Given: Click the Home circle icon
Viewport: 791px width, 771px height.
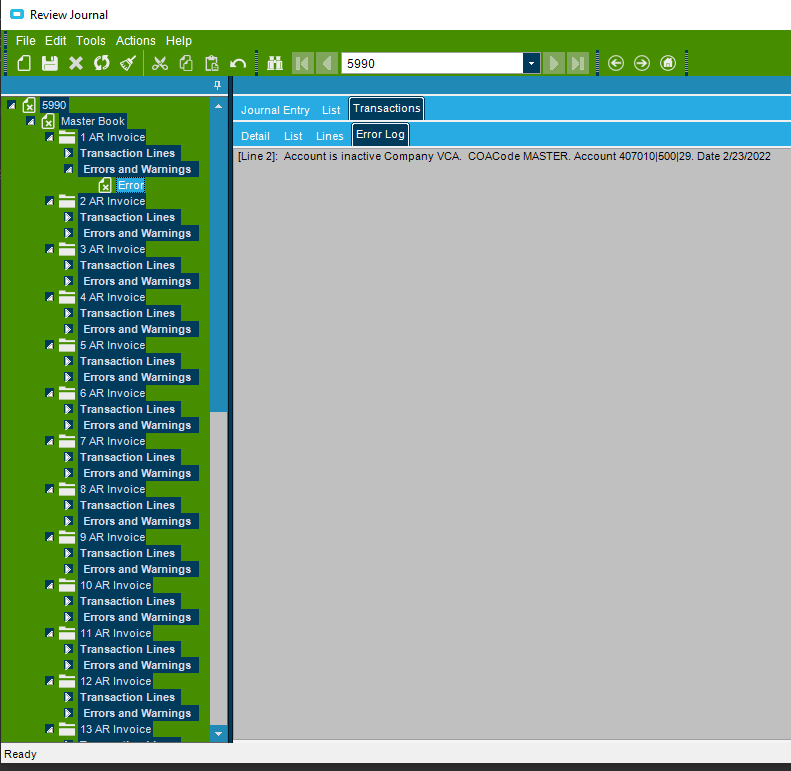Looking at the screenshot, I should (x=668, y=64).
